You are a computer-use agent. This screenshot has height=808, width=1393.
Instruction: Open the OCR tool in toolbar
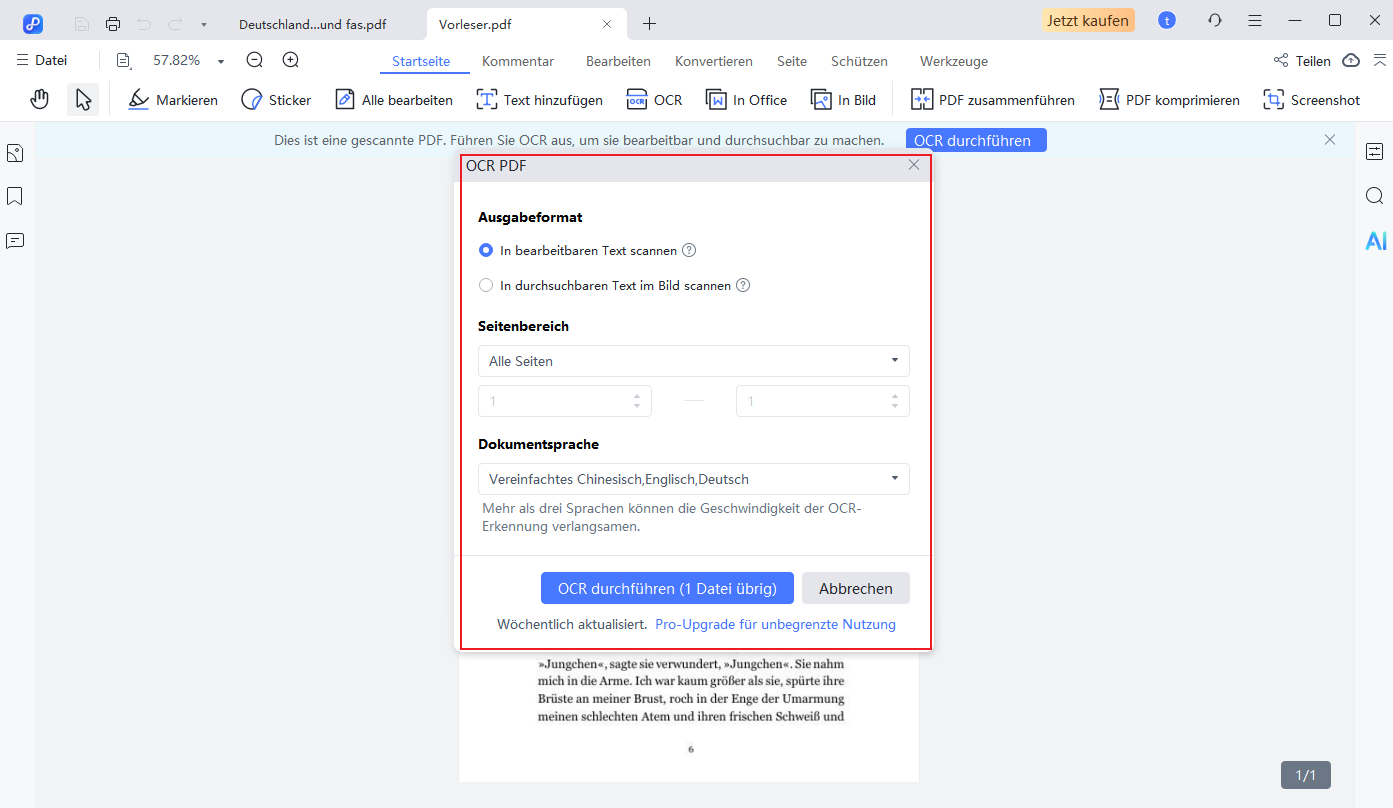click(654, 100)
